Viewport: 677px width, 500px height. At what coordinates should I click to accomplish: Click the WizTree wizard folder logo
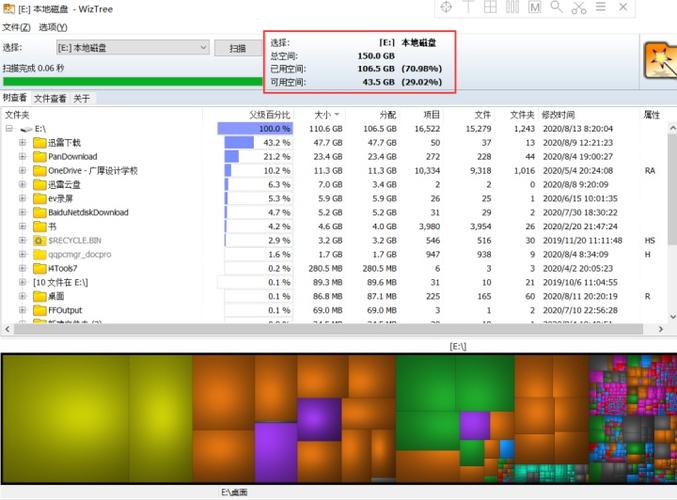(660, 60)
